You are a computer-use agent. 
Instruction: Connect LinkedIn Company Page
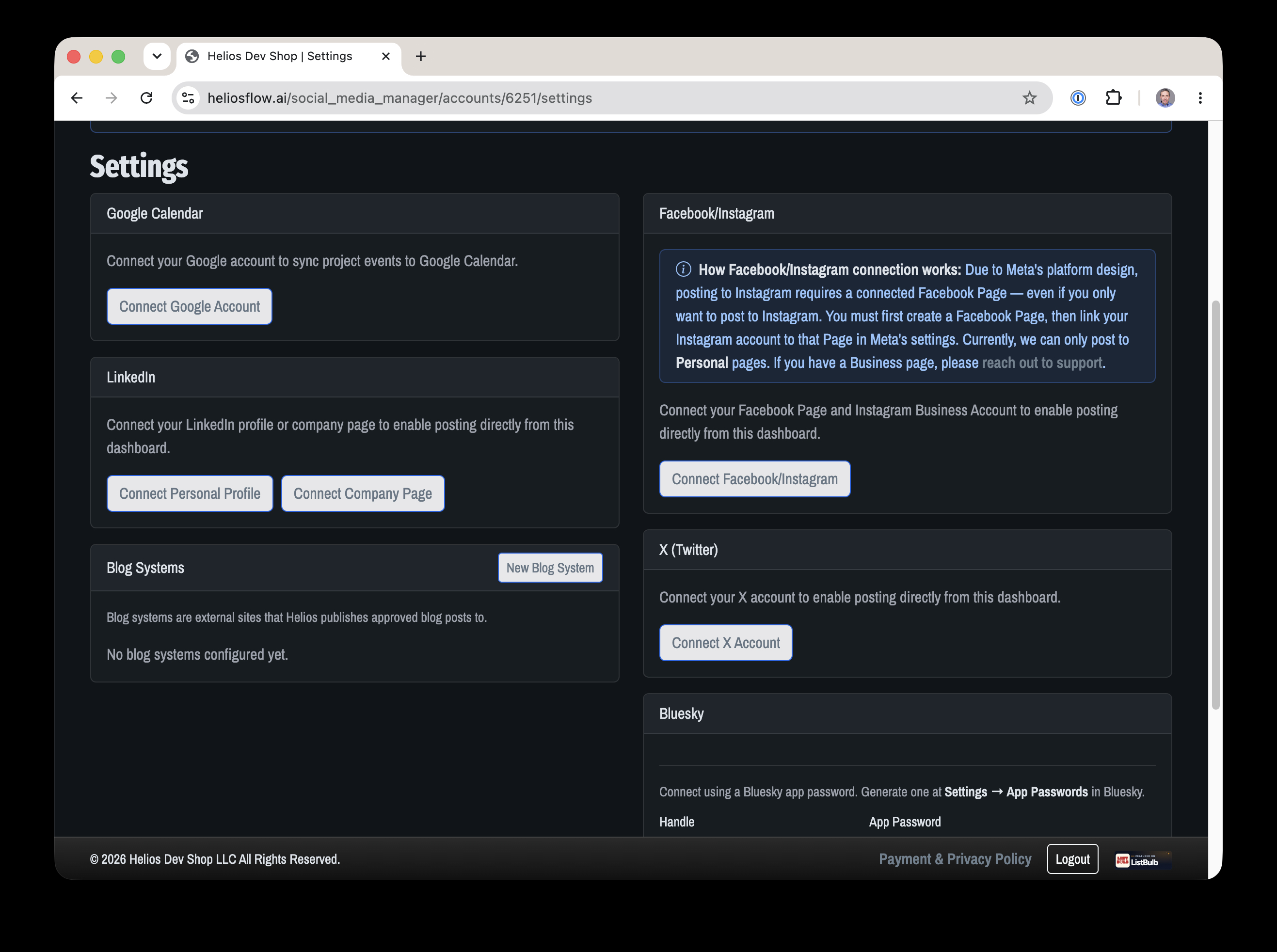click(363, 493)
